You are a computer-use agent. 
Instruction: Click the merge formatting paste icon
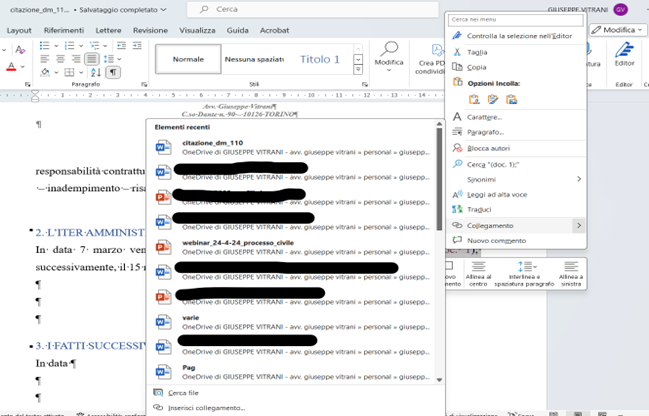click(x=493, y=99)
